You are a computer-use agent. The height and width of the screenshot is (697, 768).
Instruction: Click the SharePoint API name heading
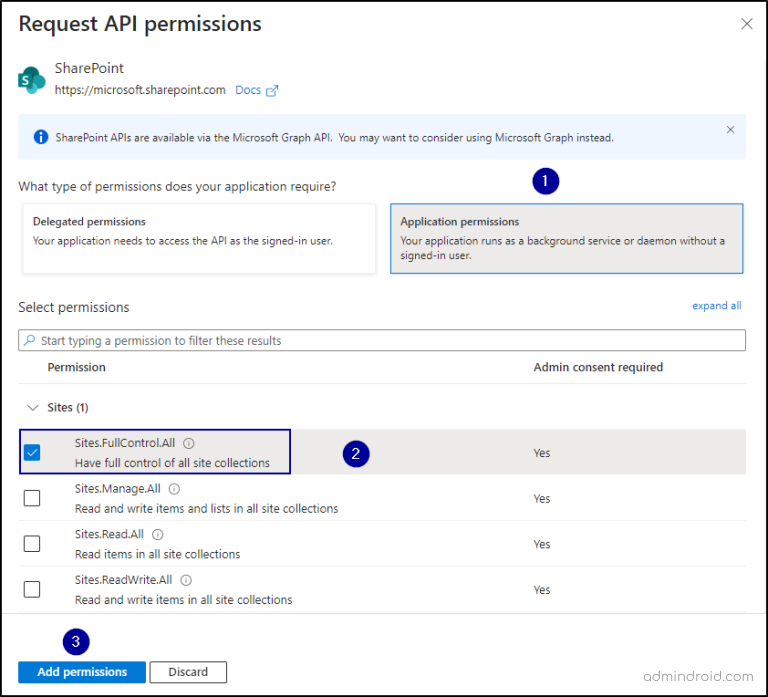[x=89, y=68]
